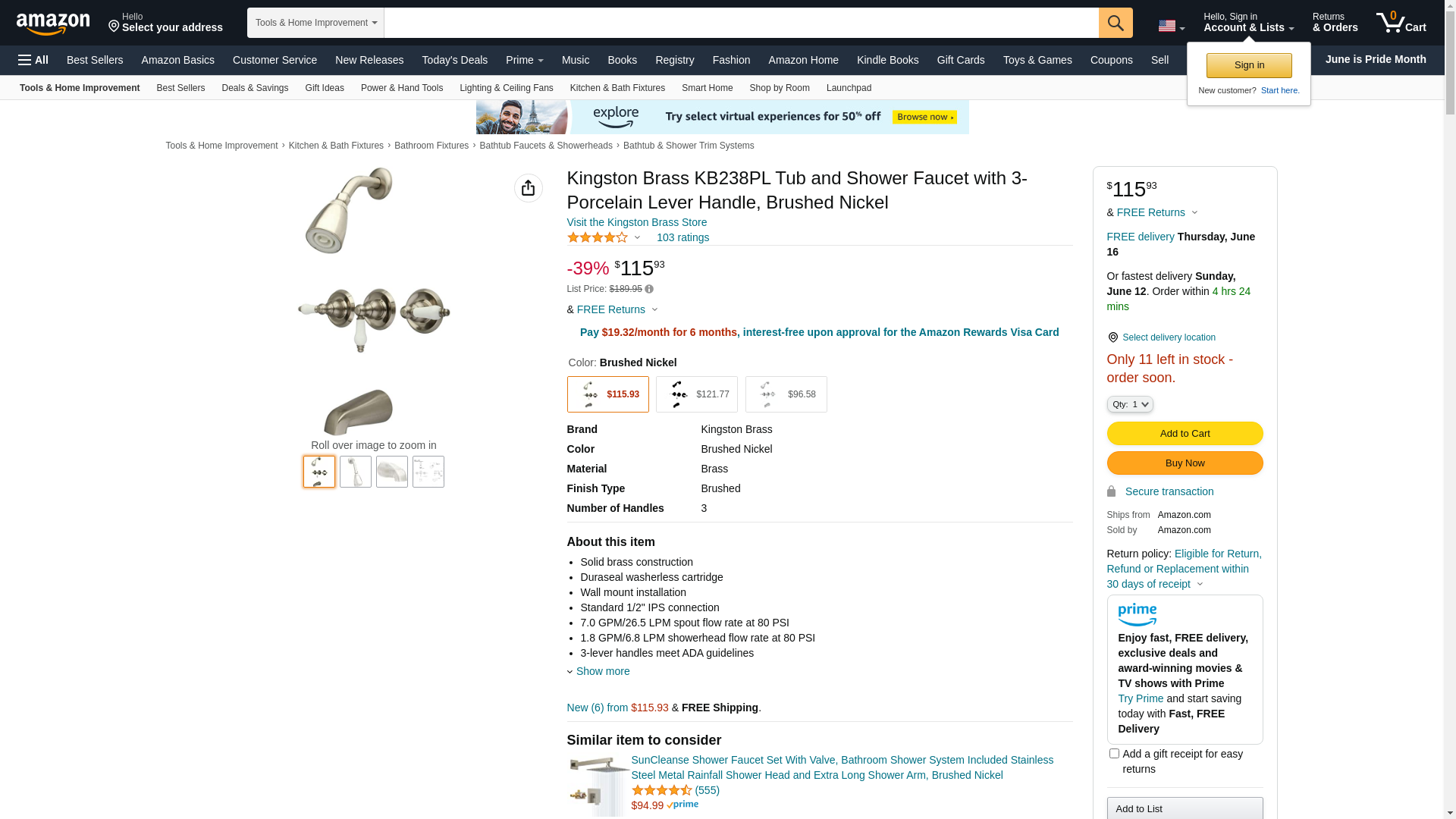This screenshot has height=819, width=1456.
Task: Select the $121.77 color option
Action: (697, 394)
